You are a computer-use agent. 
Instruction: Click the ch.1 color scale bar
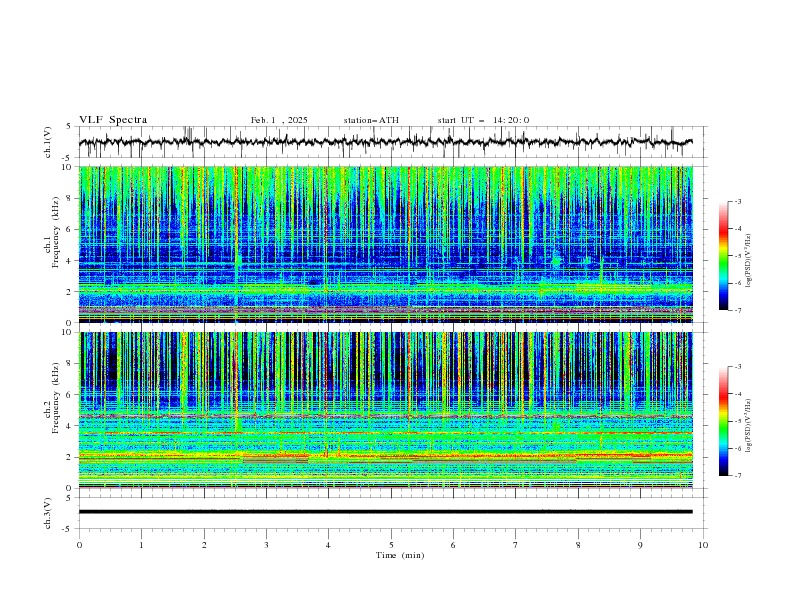(724, 256)
